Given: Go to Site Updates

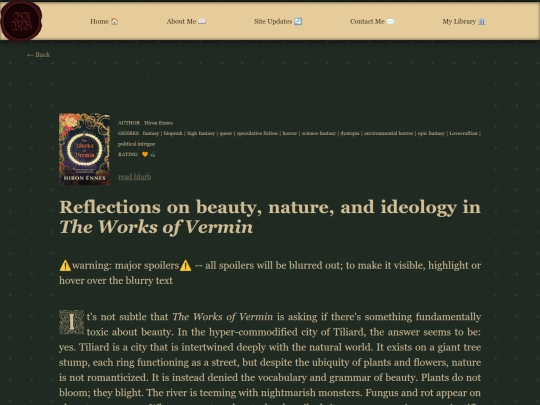Looking at the screenshot, I should [278, 21].
